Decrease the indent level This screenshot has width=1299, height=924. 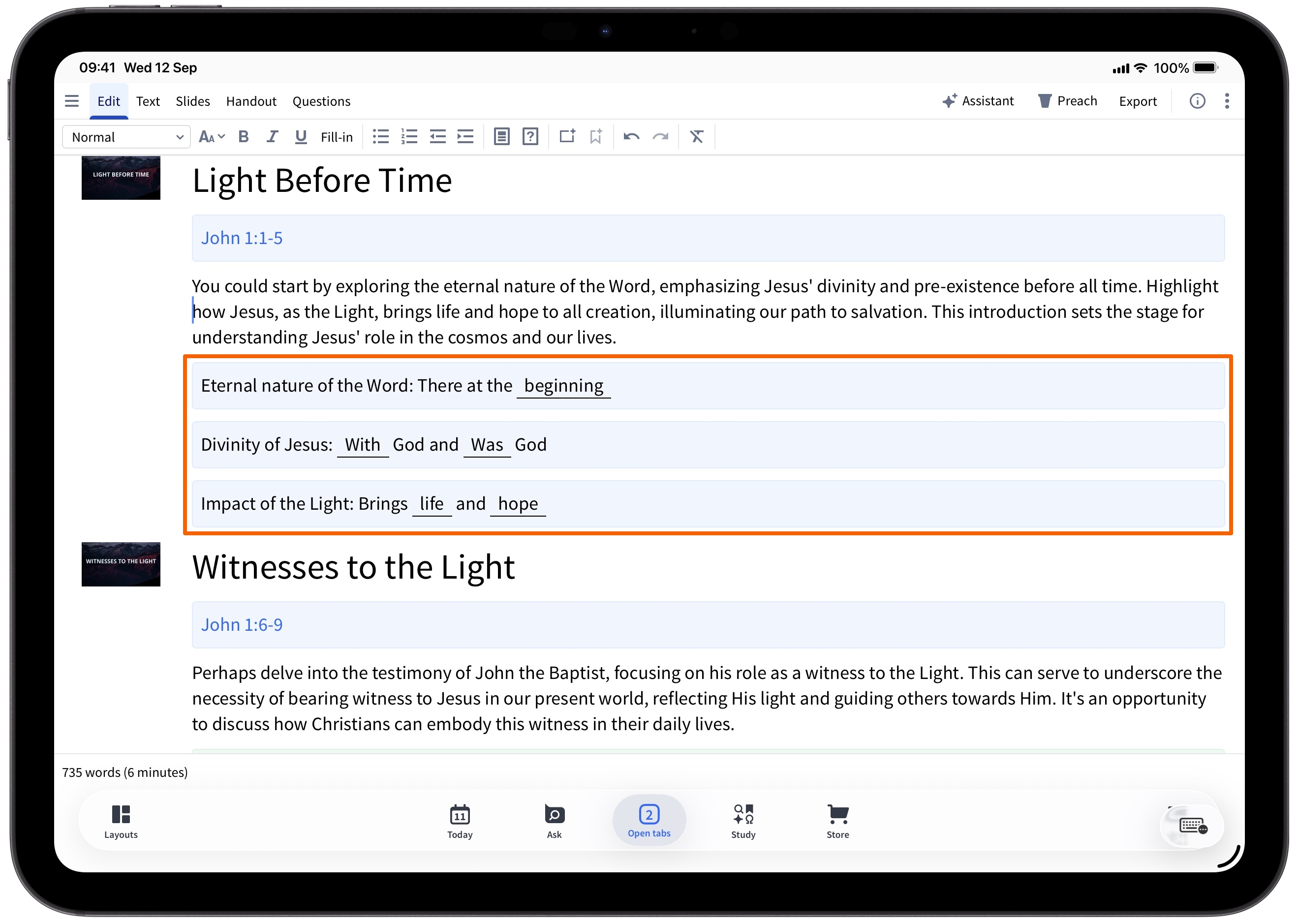[x=437, y=137]
